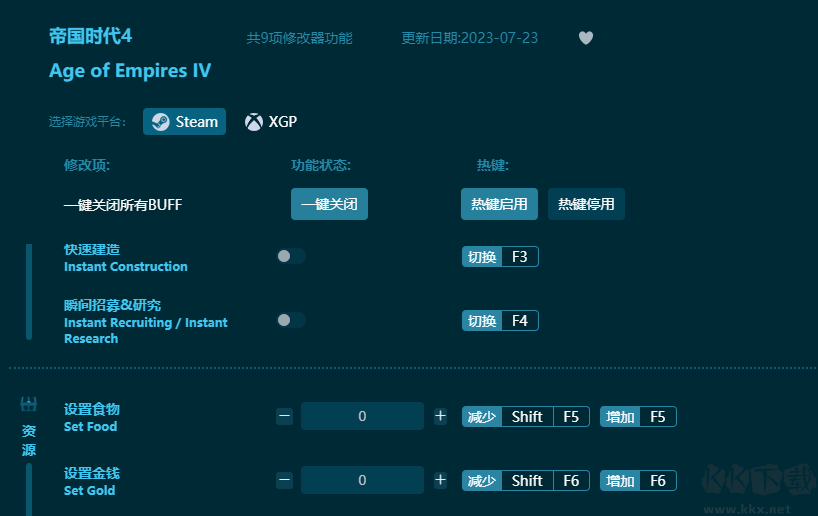Image resolution: width=818 pixels, height=516 pixels.
Task: Toggle Instant Recruiting / Instant Research switch
Action: (x=291, y=320)
